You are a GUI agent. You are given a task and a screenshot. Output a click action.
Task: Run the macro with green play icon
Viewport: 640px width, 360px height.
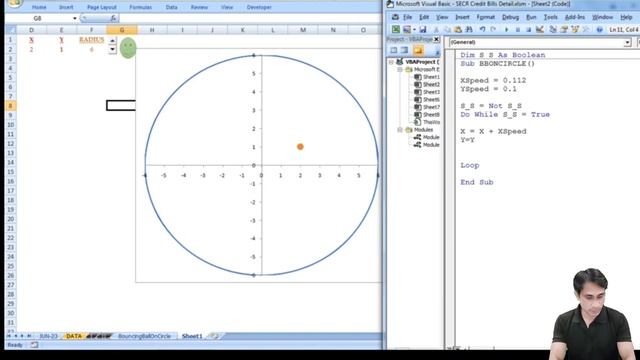click(507, 30)
